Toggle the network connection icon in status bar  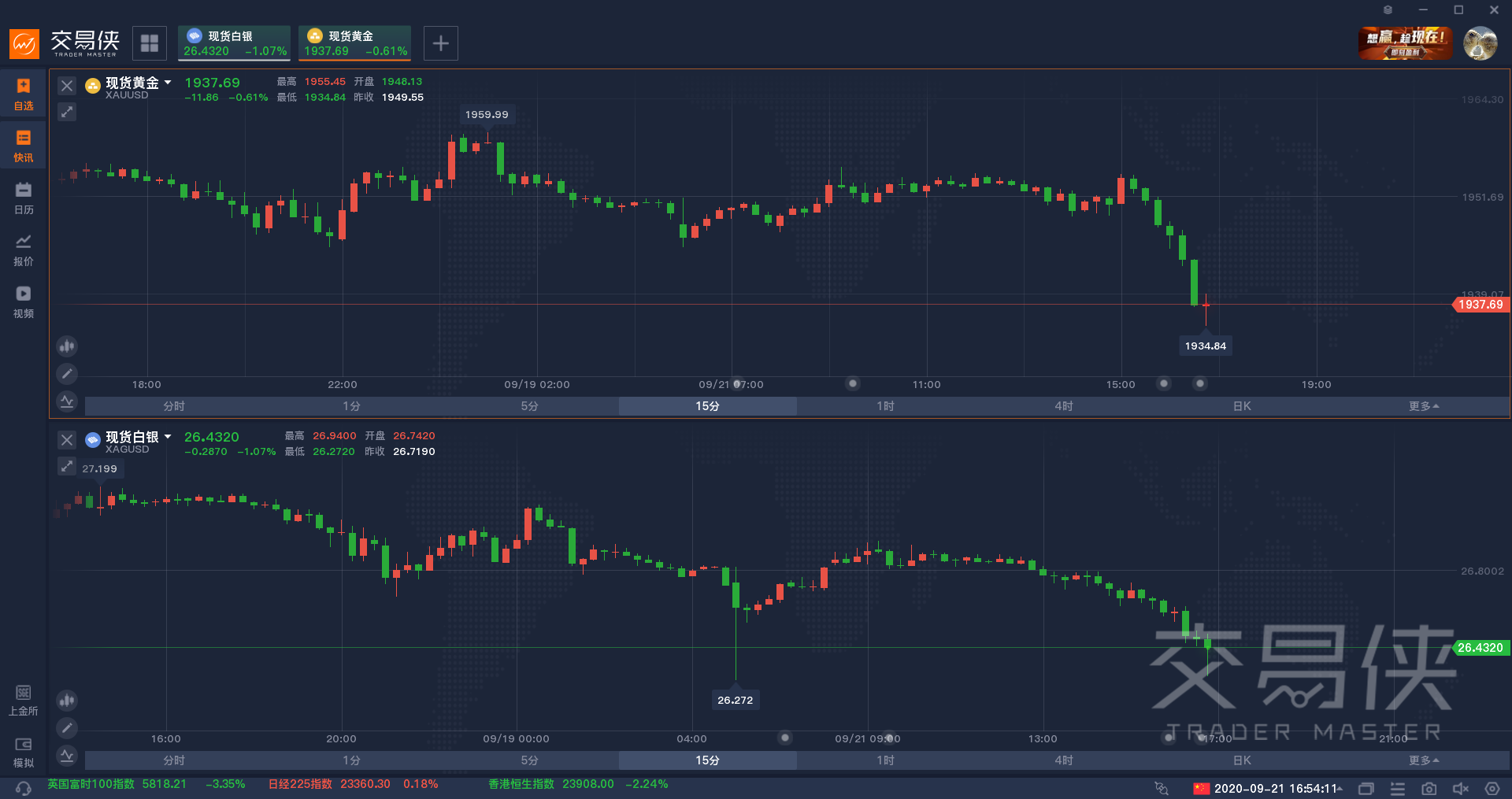click(1161, 788)
